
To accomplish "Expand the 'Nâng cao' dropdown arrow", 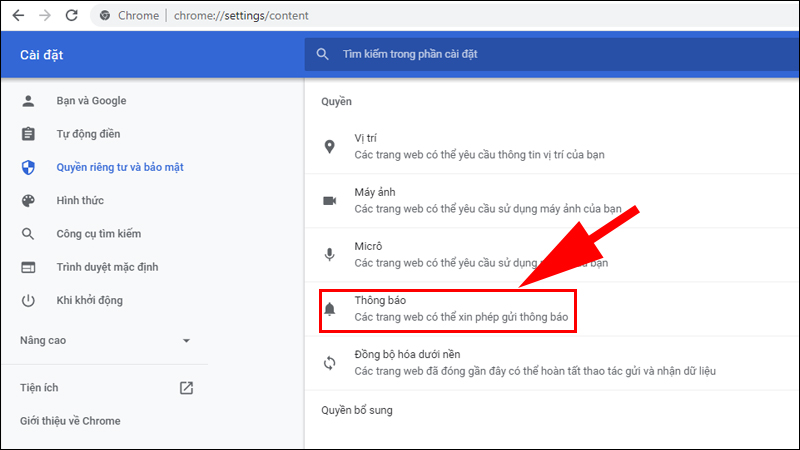I will [186, 341].
